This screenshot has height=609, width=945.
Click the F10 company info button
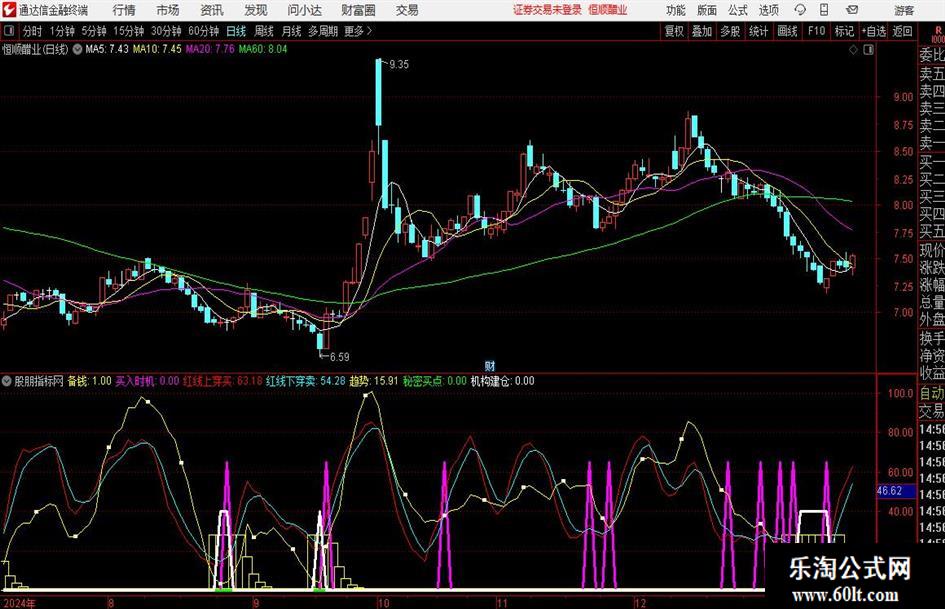(817, 31)
